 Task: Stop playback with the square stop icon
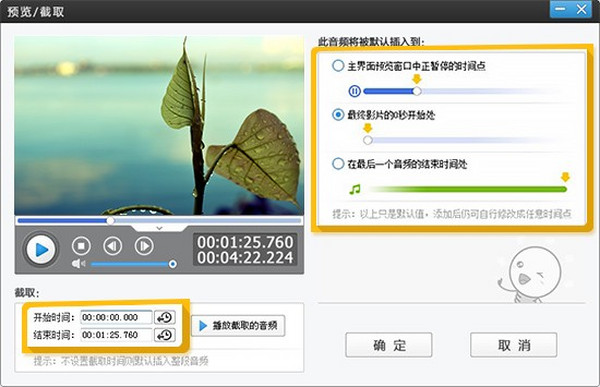(81, 246)
